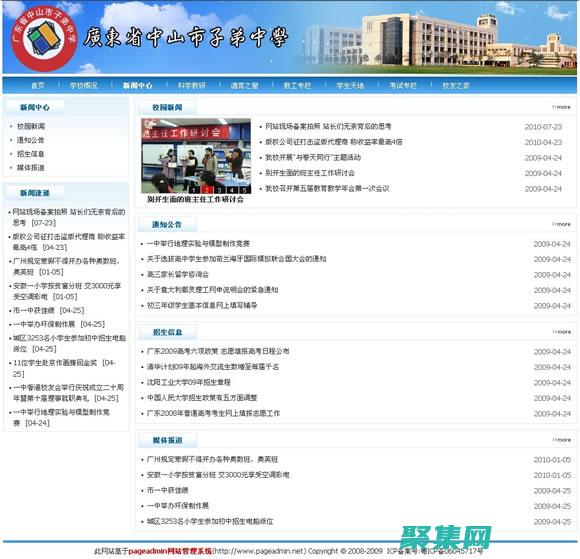Open 广东2008年普通高考考生网上填报志愿工作
The image size is (580, 559).
[x=213, y=413]
